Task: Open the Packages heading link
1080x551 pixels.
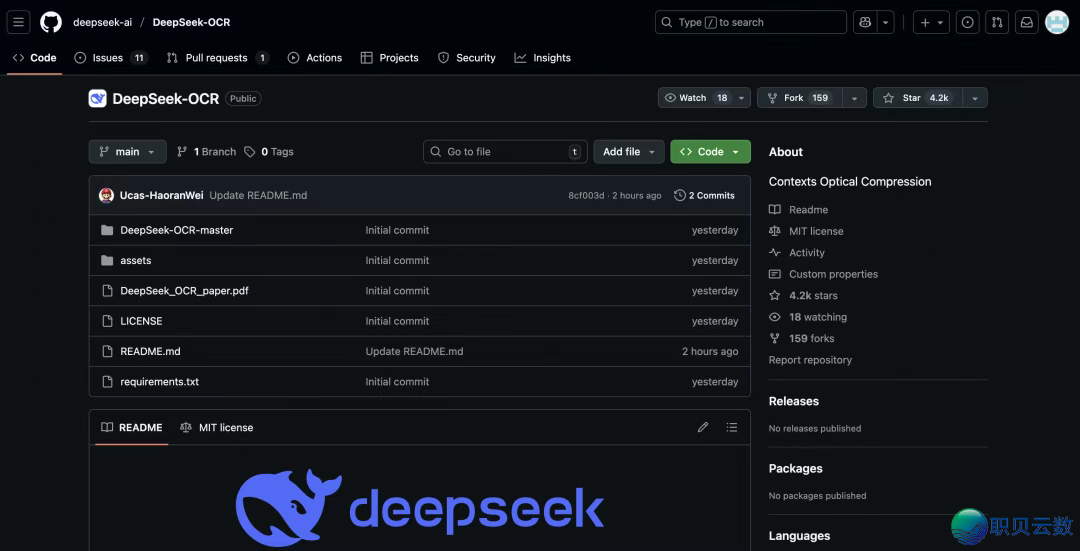Action: point(796,468)
